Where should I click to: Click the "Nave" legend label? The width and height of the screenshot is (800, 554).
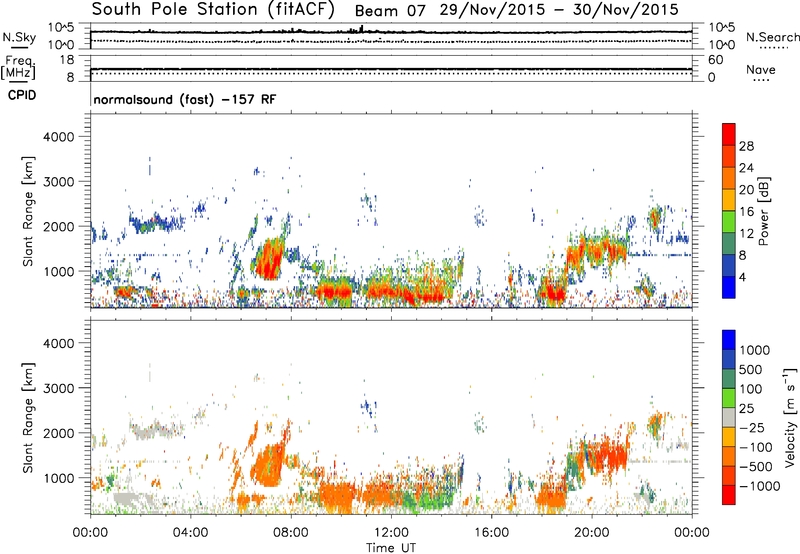tap(761, 69)
